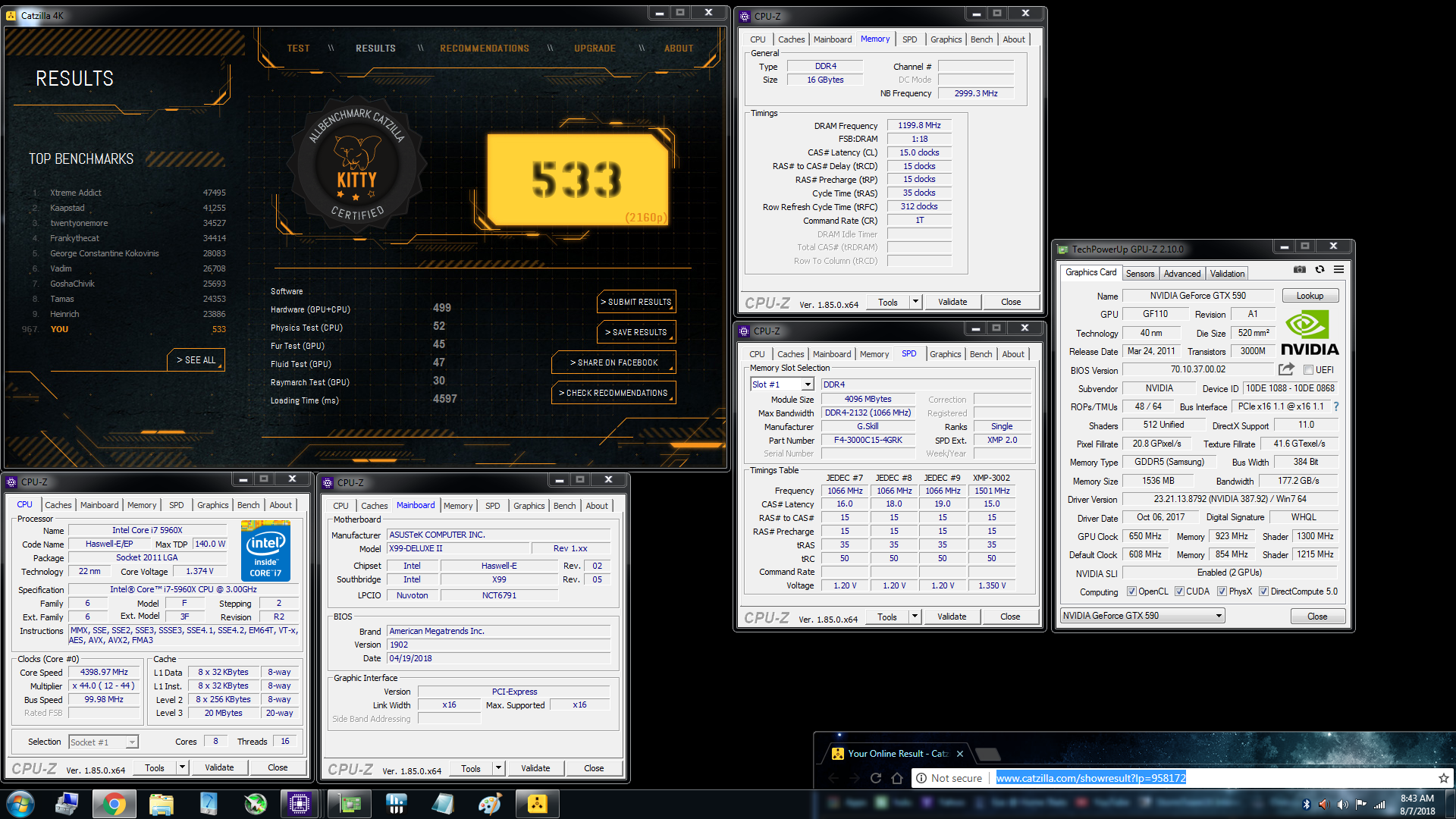Screen dimensions: 1456x819
Task: Click the CPU-Z purple chip taskbar icon
Action: tap(300, 804)
